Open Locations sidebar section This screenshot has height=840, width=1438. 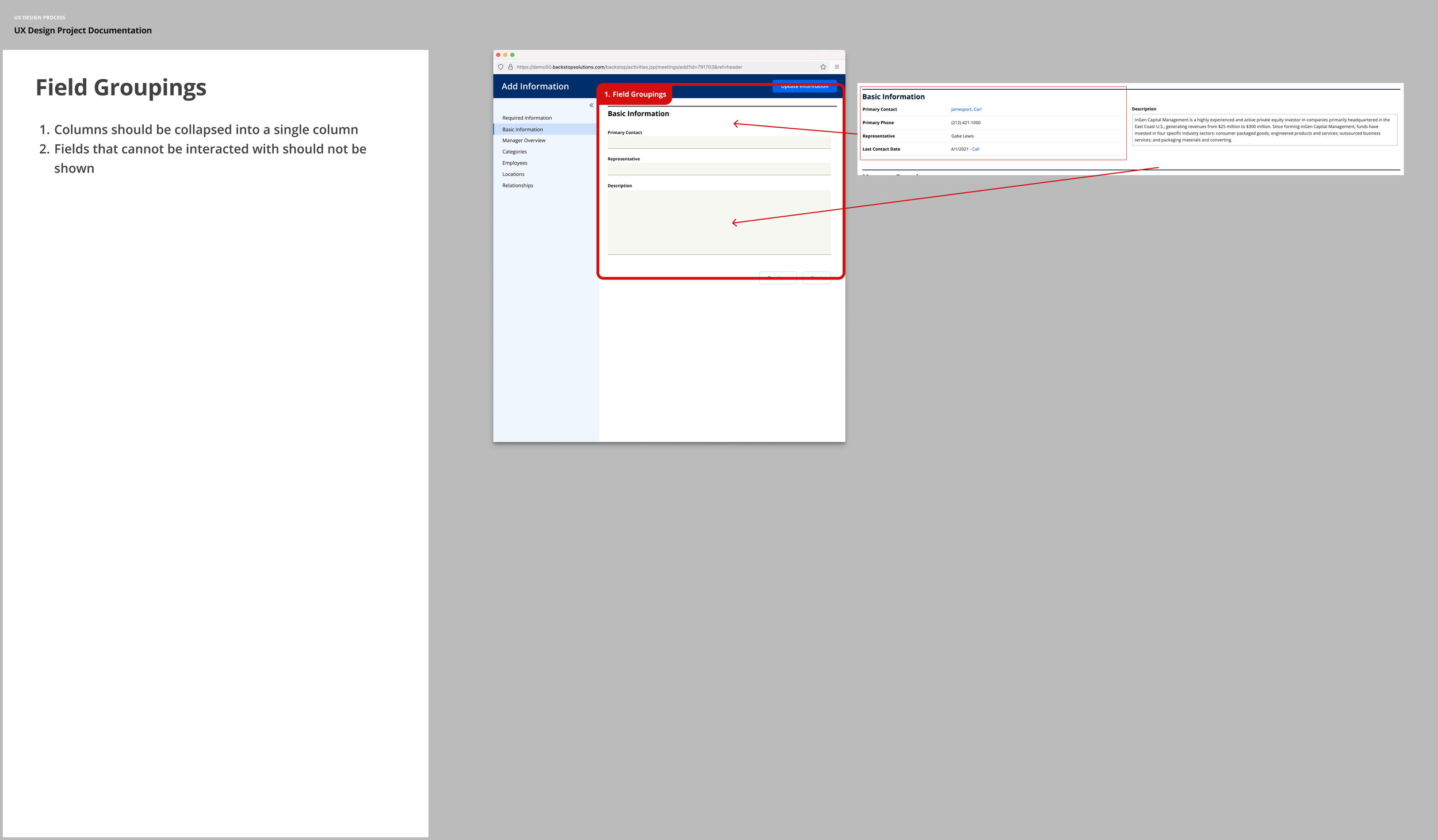[x=513, y=174]
